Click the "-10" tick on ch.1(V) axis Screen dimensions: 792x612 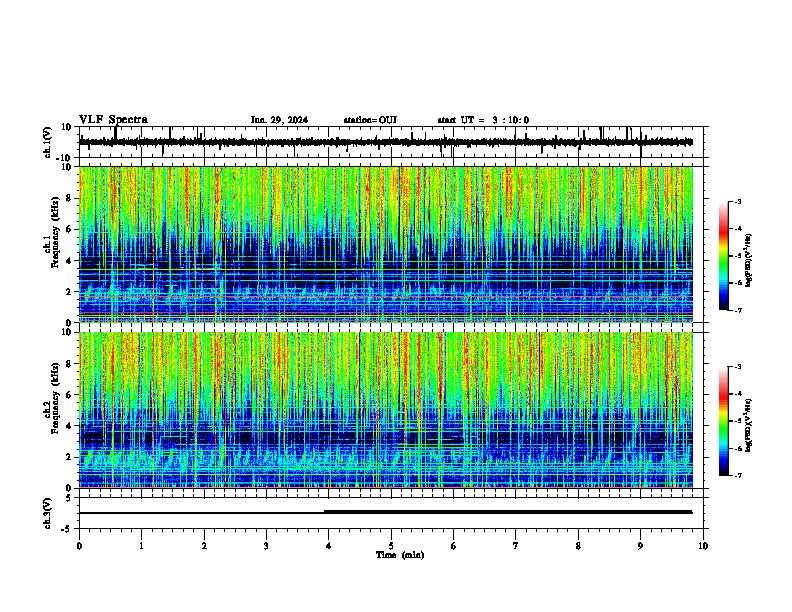pos(65,158)
